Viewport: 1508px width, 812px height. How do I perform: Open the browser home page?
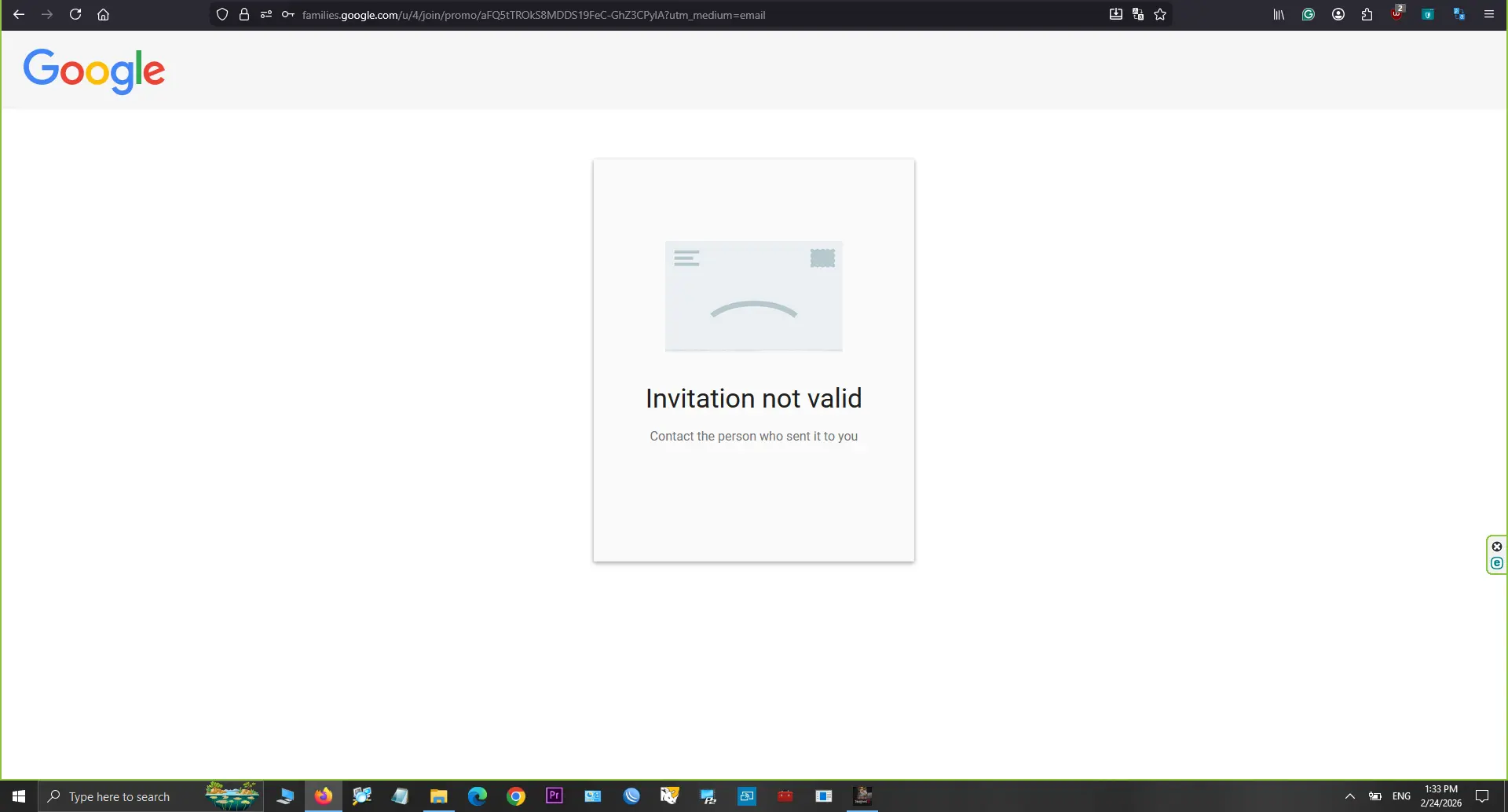coord(103,14)
